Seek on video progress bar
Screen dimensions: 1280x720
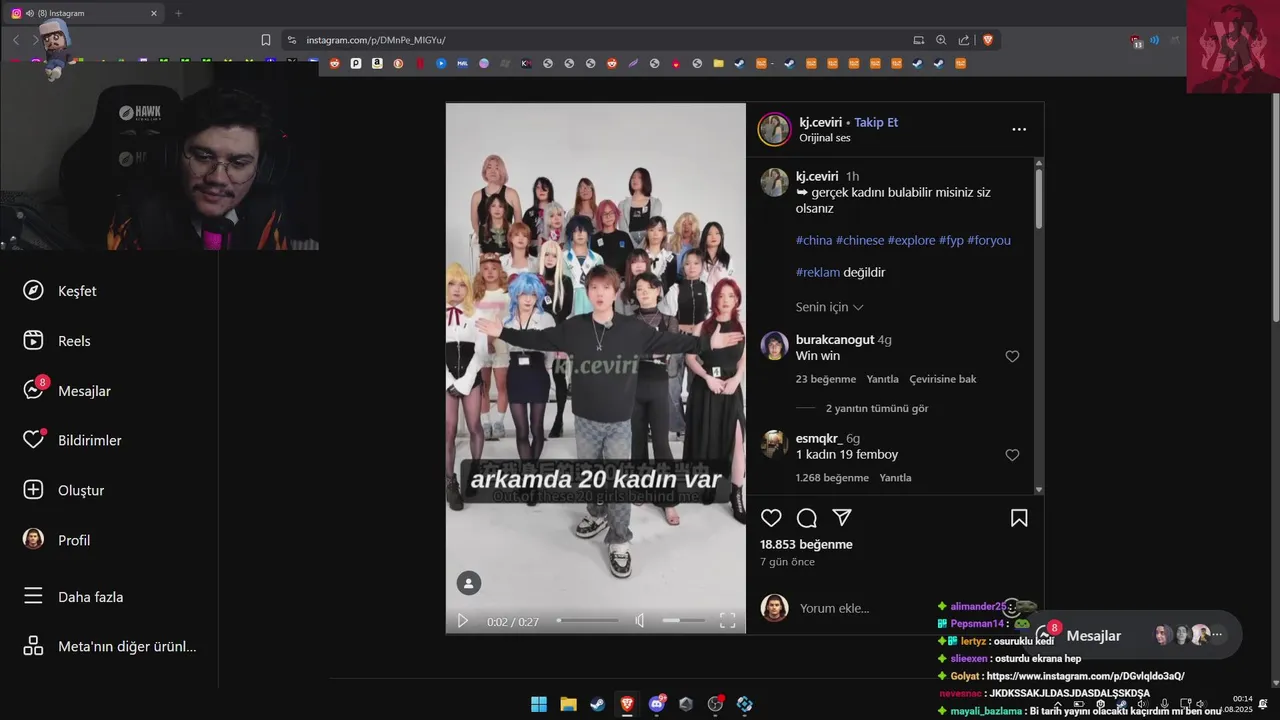[588, 621]
